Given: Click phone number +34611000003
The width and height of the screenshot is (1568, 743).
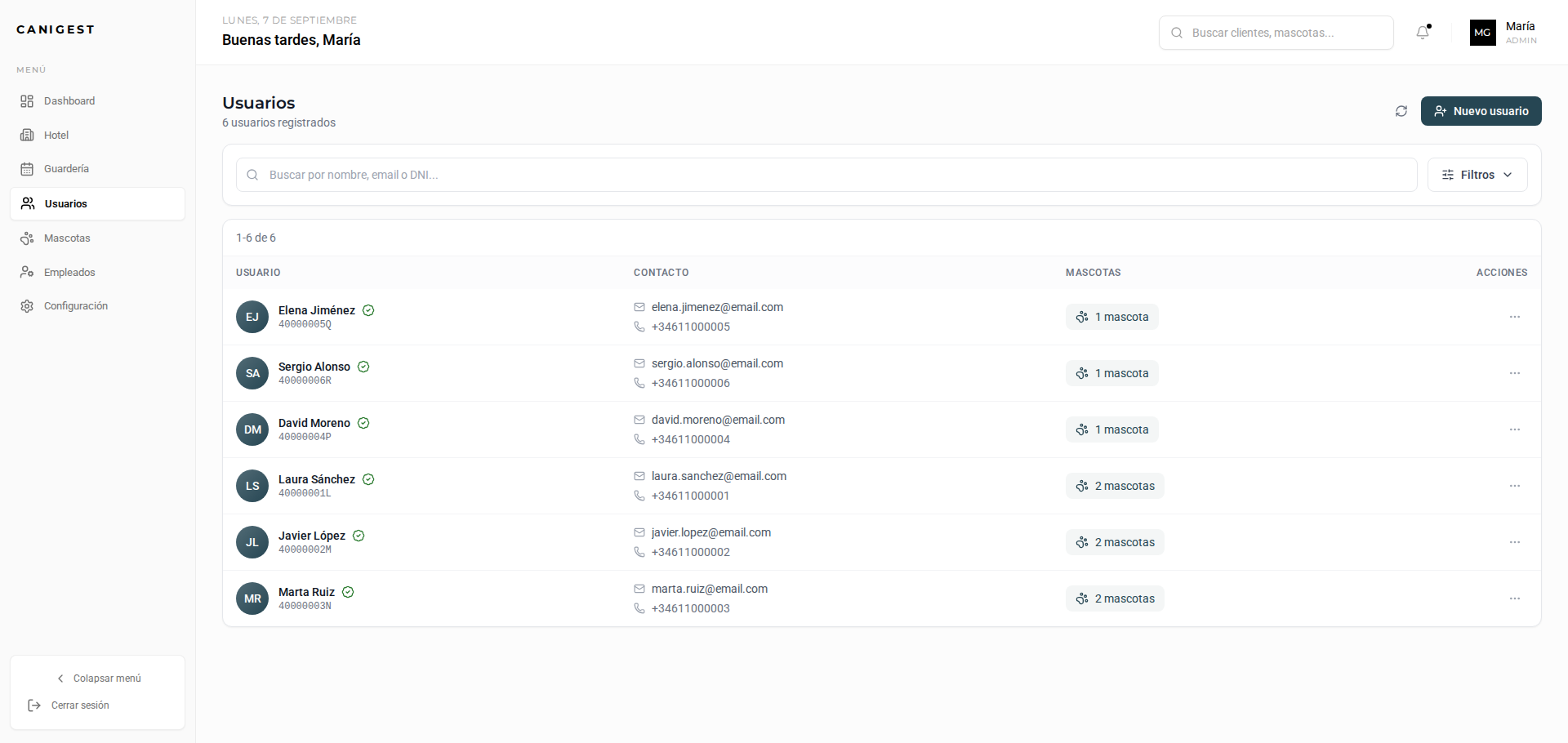Looking at the screenshot, I should (691, 608).
